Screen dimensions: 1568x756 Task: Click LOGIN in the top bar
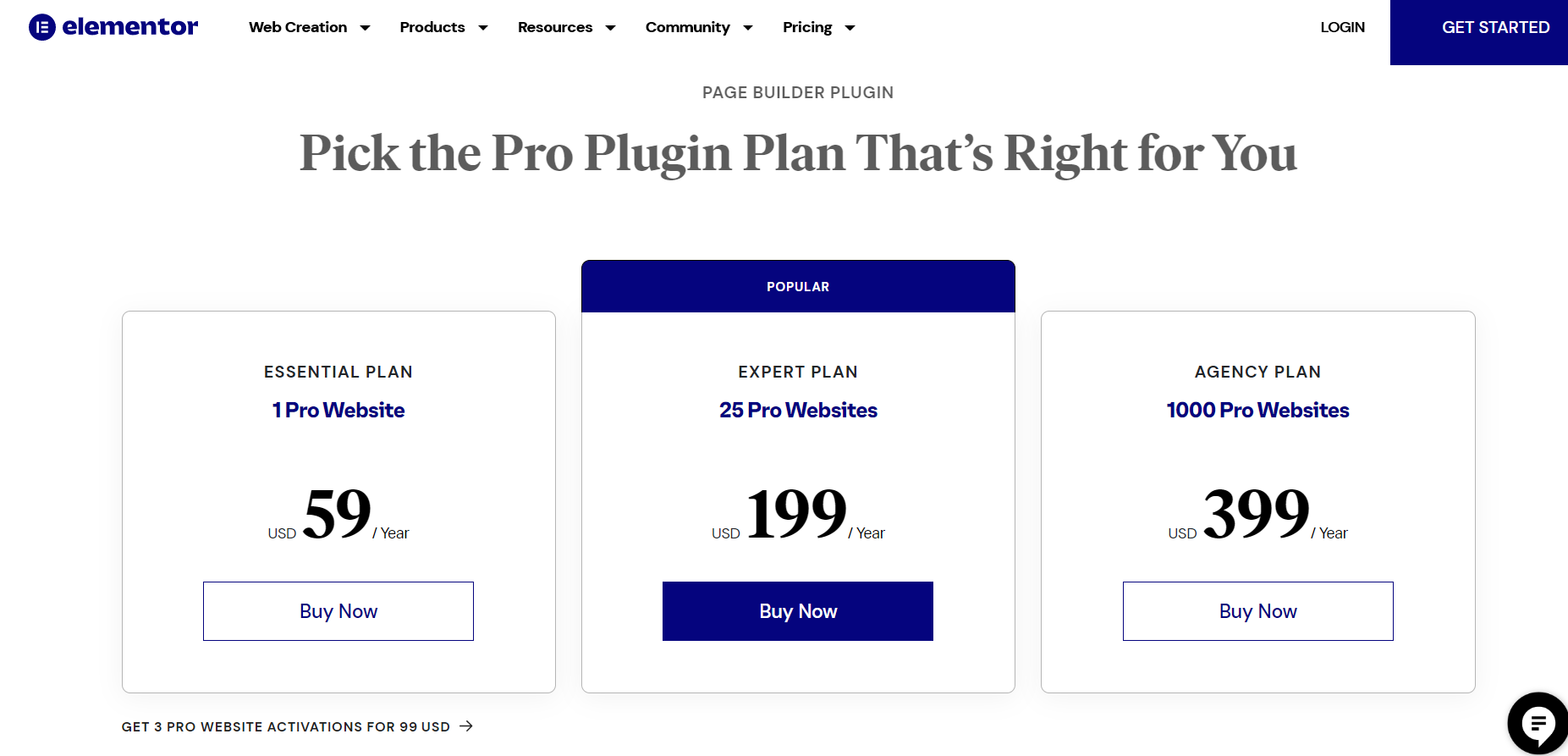click(1342, 27)
